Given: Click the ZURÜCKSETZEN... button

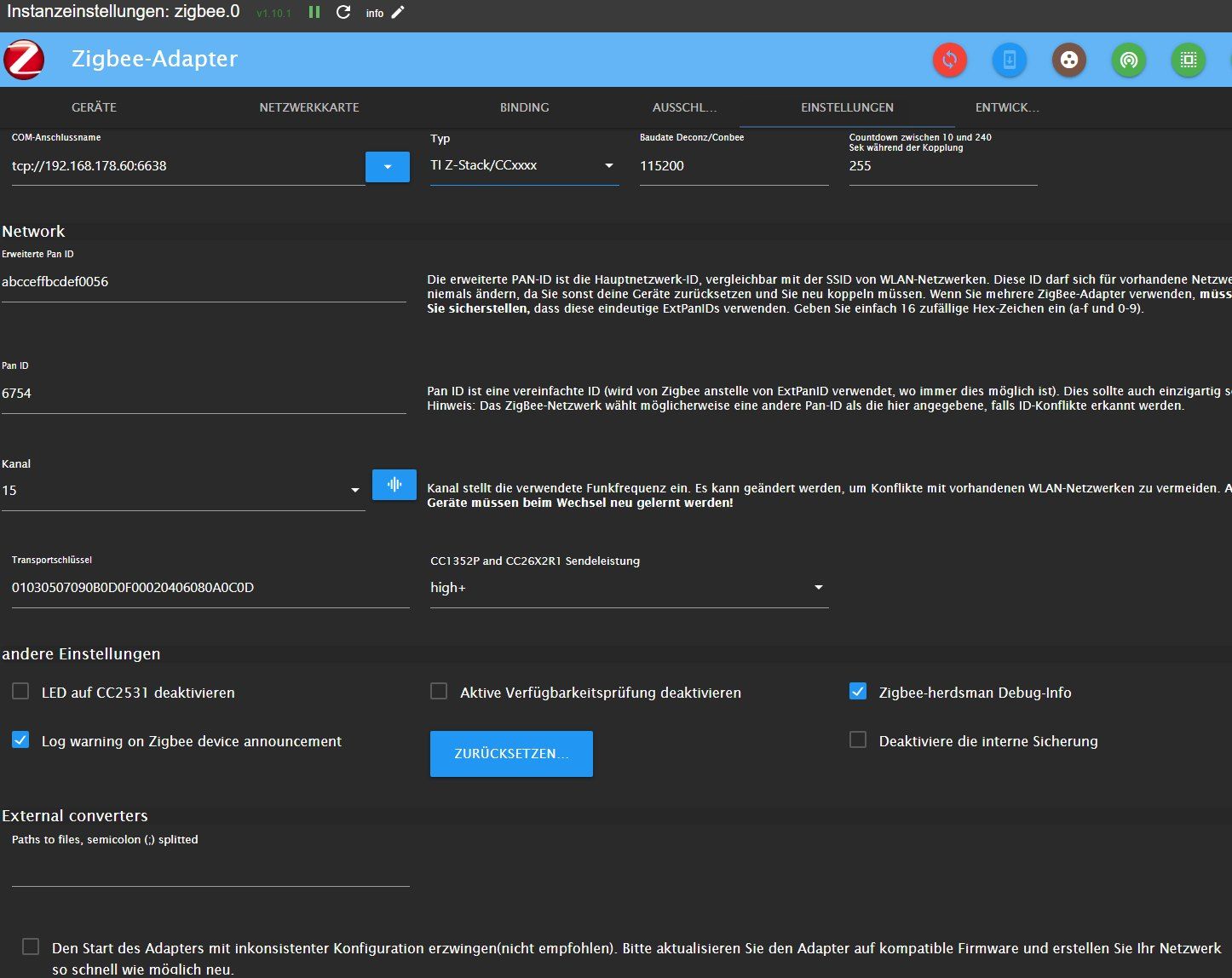Looking at the screenshot, I should coord(511,754).
